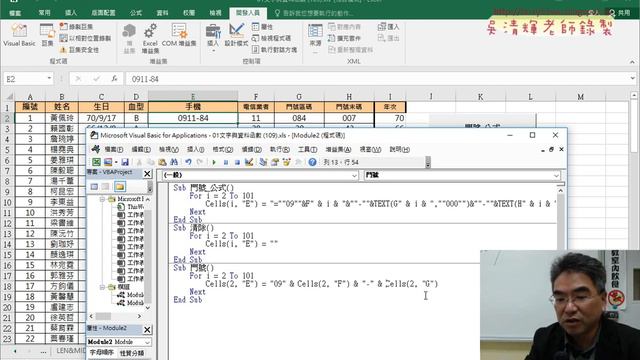Select cell E2 containing 0911-84
This screenshot has height=360, width=640.
coord(193,118)
